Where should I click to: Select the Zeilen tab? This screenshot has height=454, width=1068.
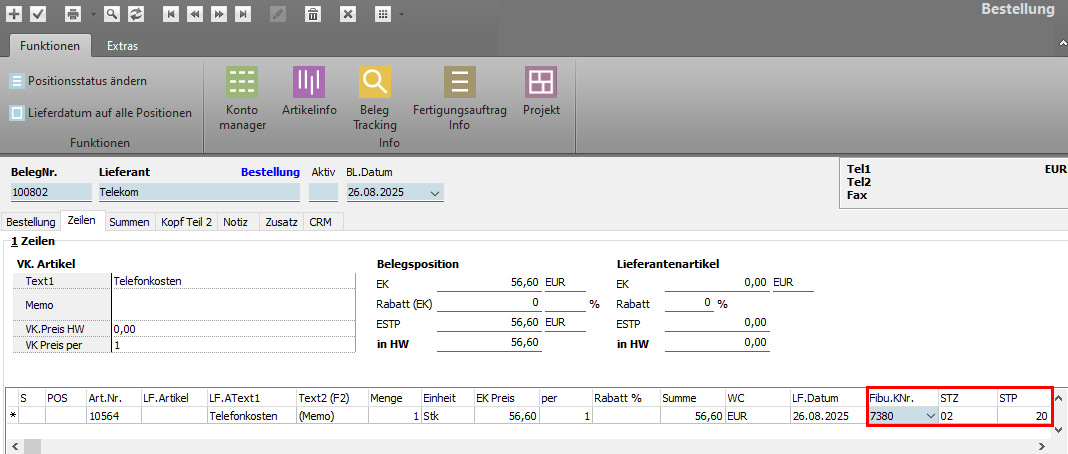pyautogui.click(x=82, y=221)
